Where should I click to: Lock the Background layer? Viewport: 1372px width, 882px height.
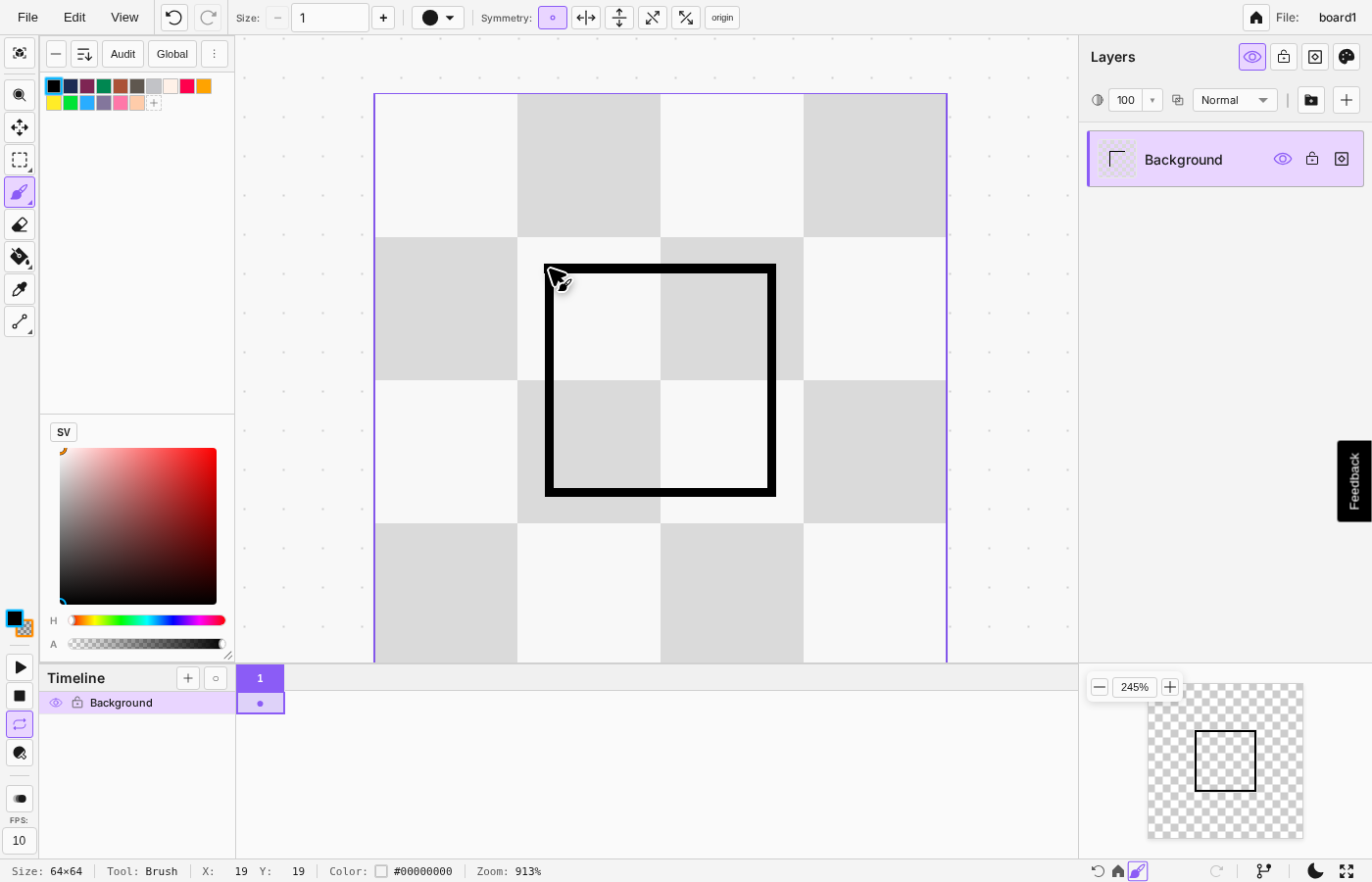1312,159
